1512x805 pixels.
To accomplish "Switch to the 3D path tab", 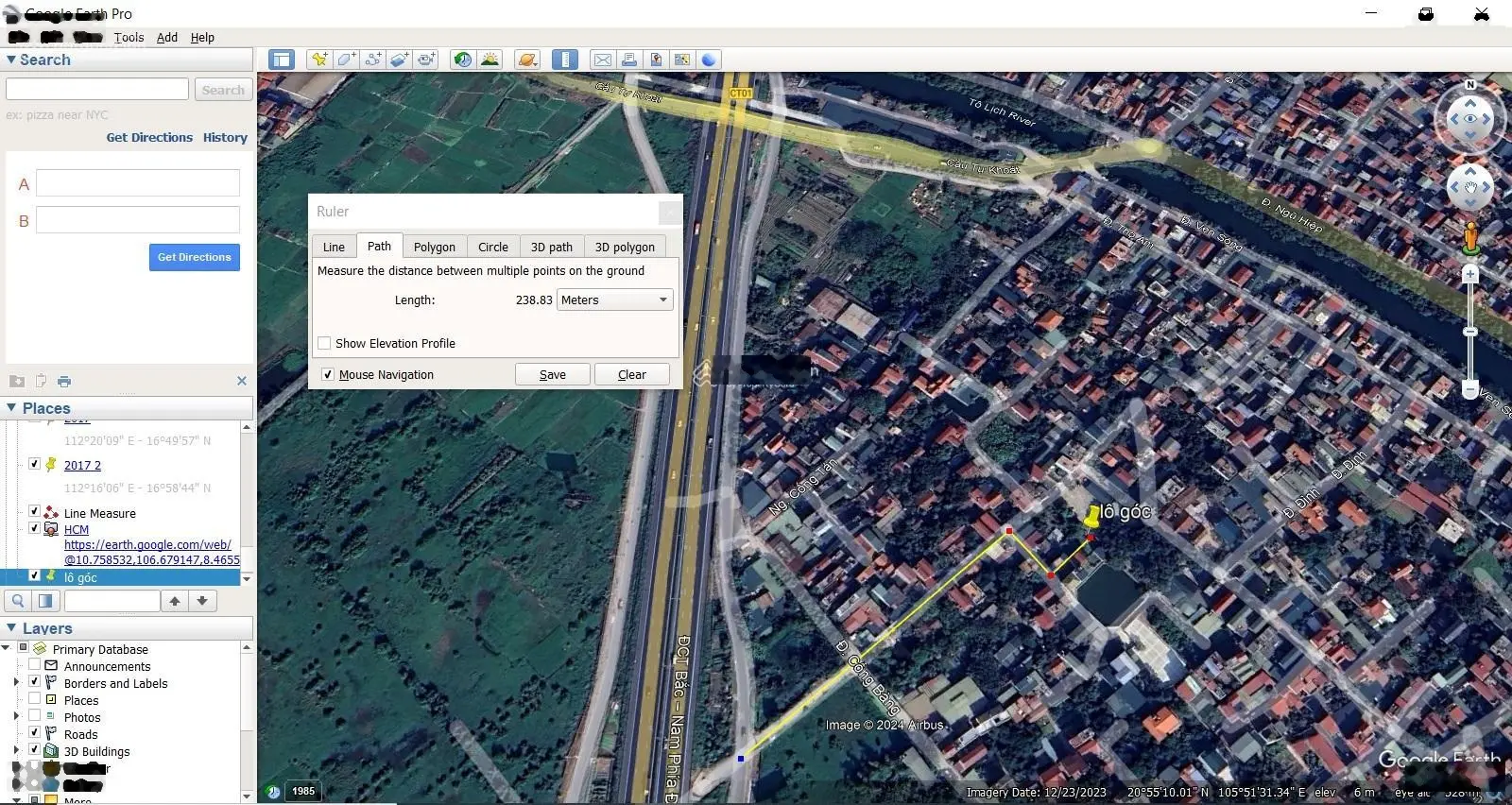I will coord(552,247).
